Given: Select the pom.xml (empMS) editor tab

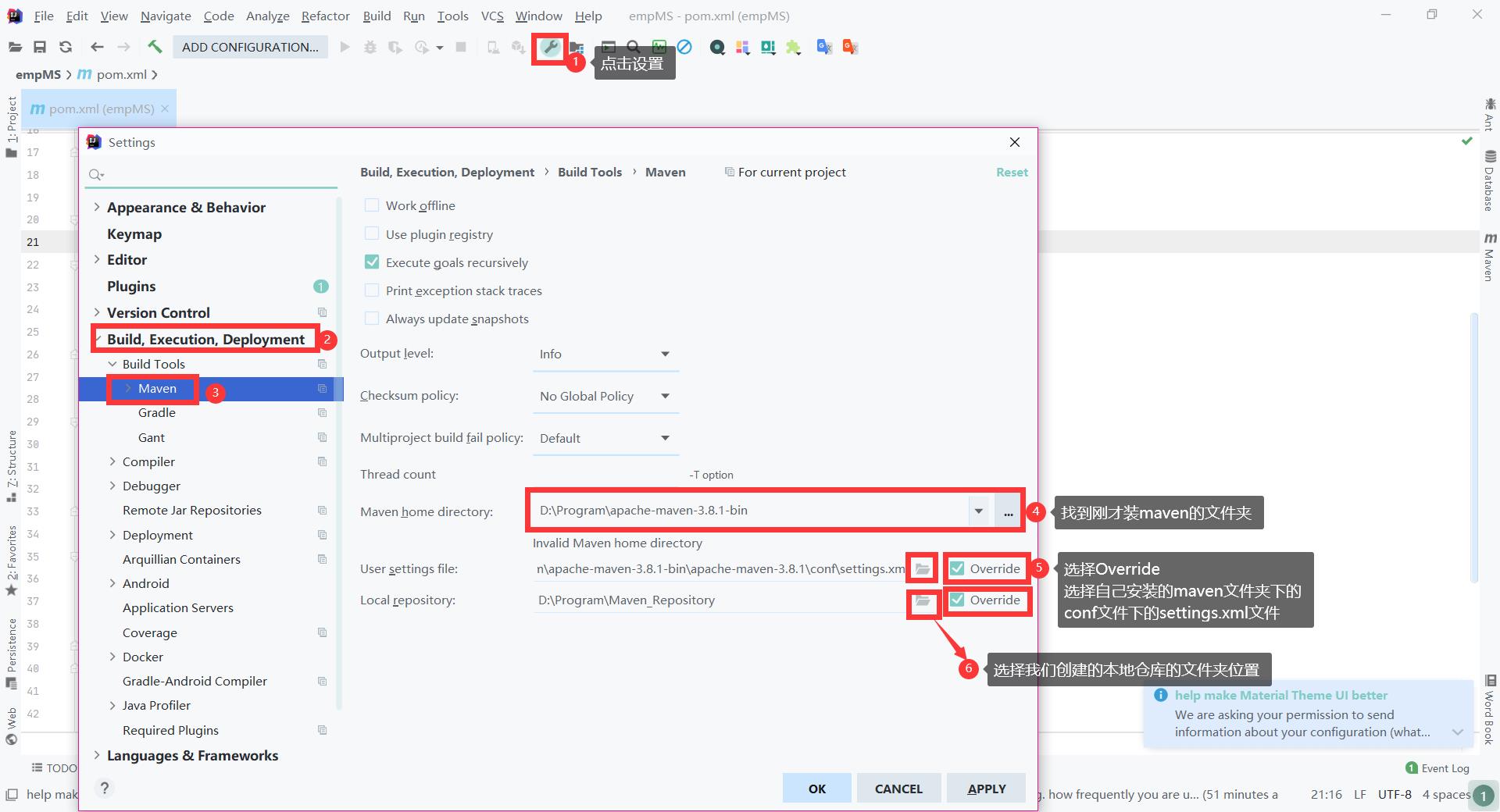Looking at the screenshot, I should click(99, 109).
